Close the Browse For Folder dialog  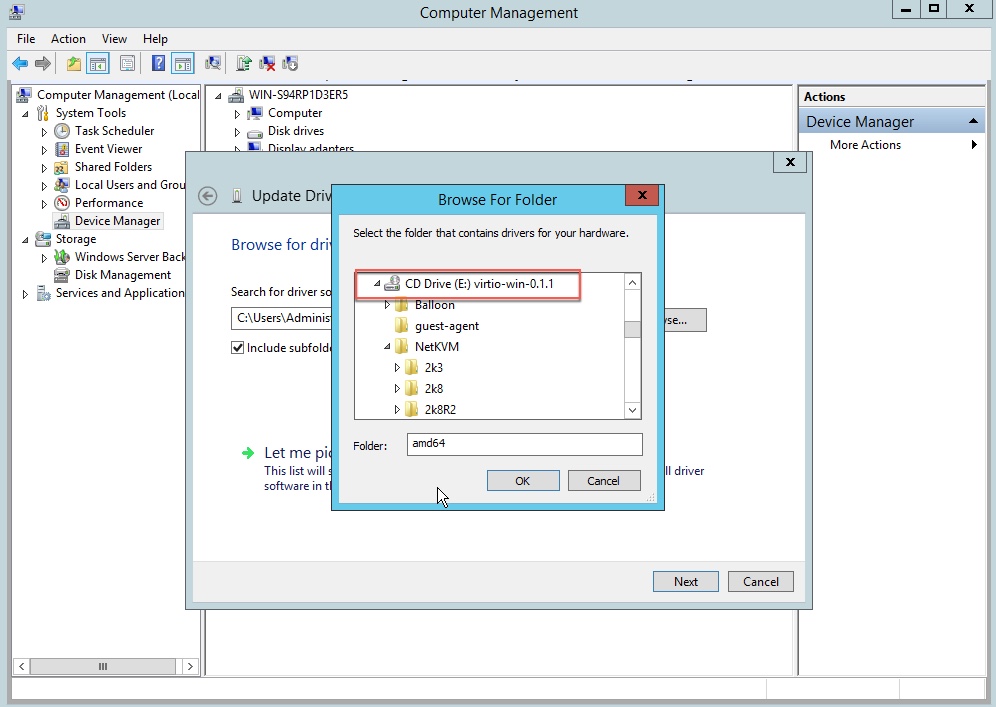(x=642, y=195)
